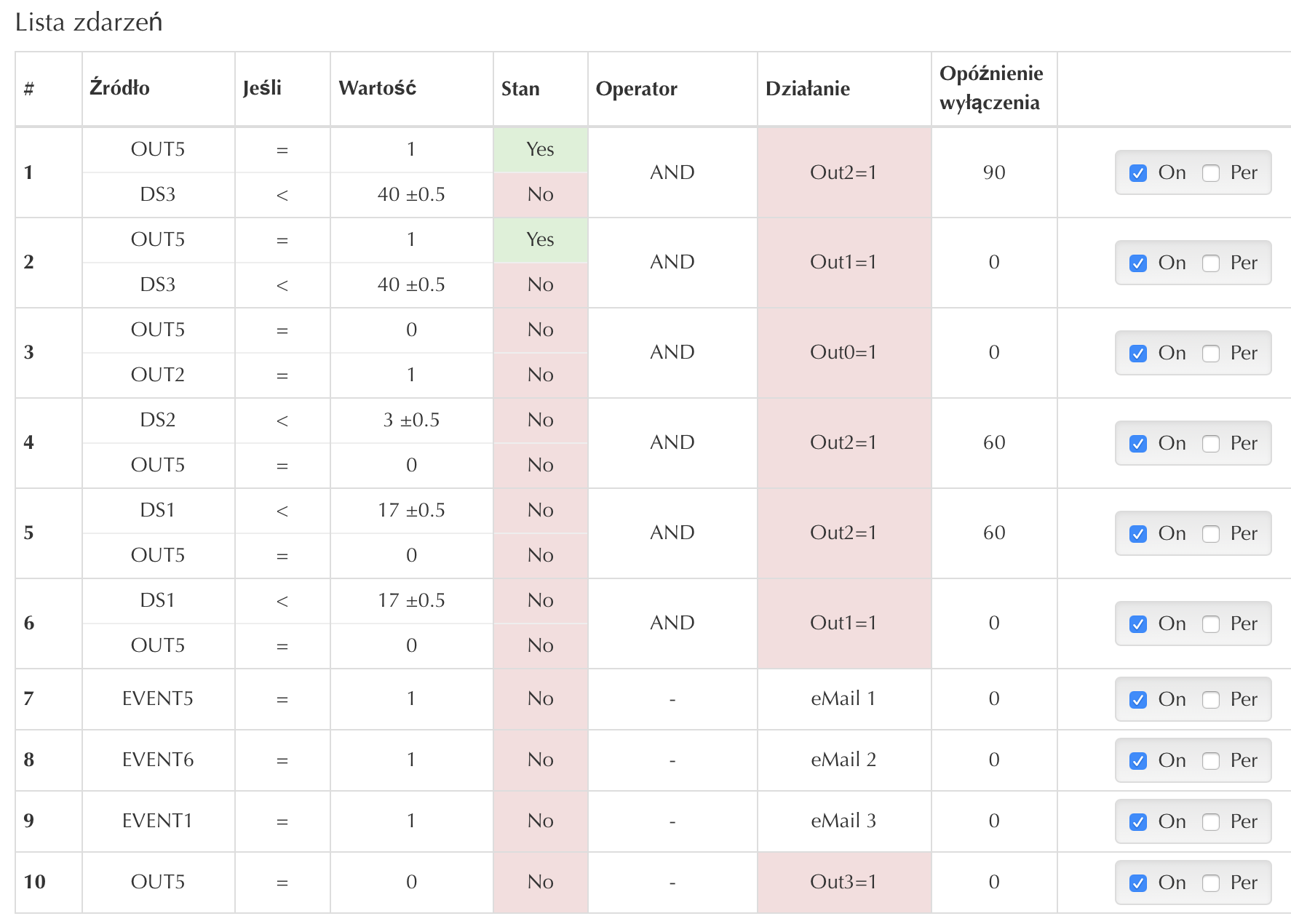The height and width of the screenshot is (924, 1291).
Task: Click the green Yes state in row 2
Action: (540, 239)
